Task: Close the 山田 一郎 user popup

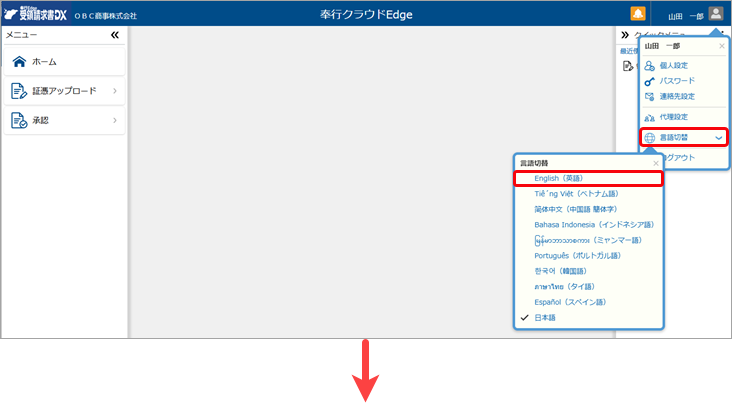Action: (x=722, y=46)
